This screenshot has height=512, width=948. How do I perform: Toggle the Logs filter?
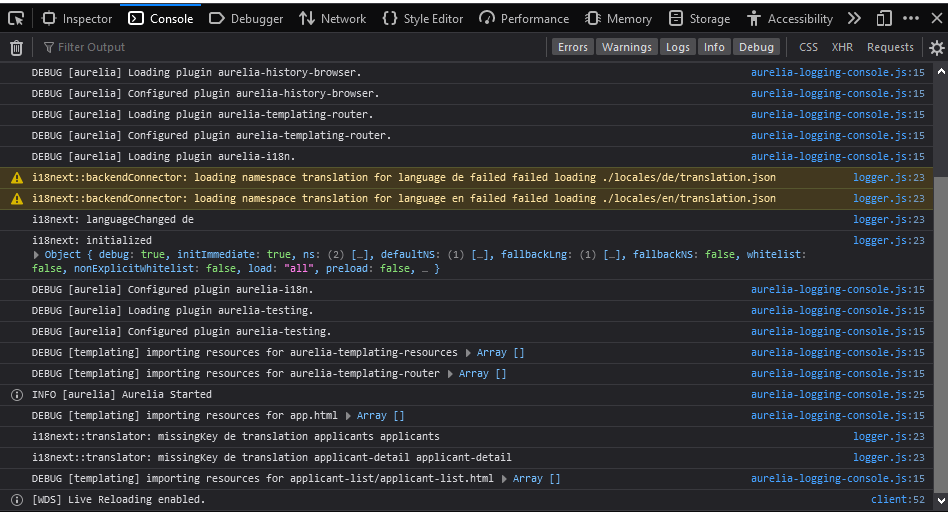click(x=678, y=47)
